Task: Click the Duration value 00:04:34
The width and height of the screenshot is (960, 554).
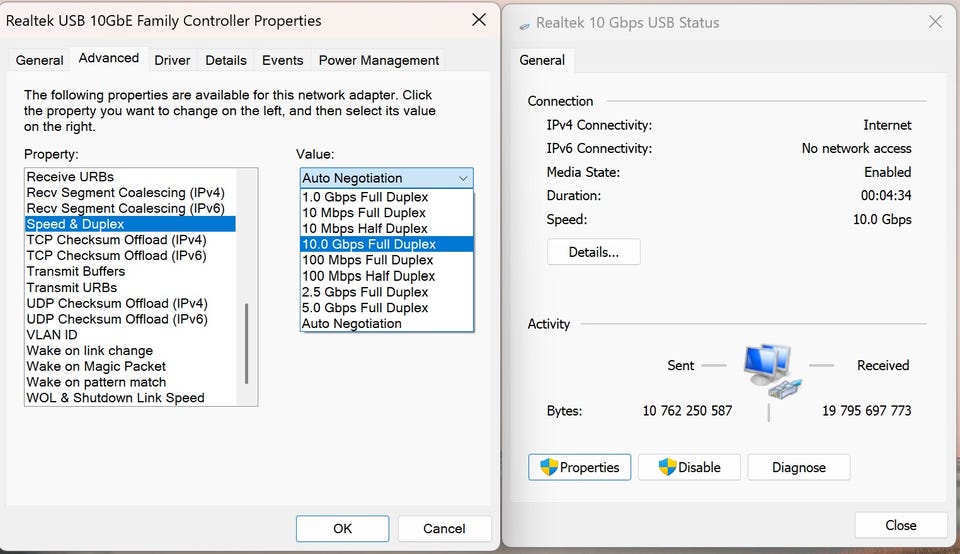Action: click(x=886, y=196)
